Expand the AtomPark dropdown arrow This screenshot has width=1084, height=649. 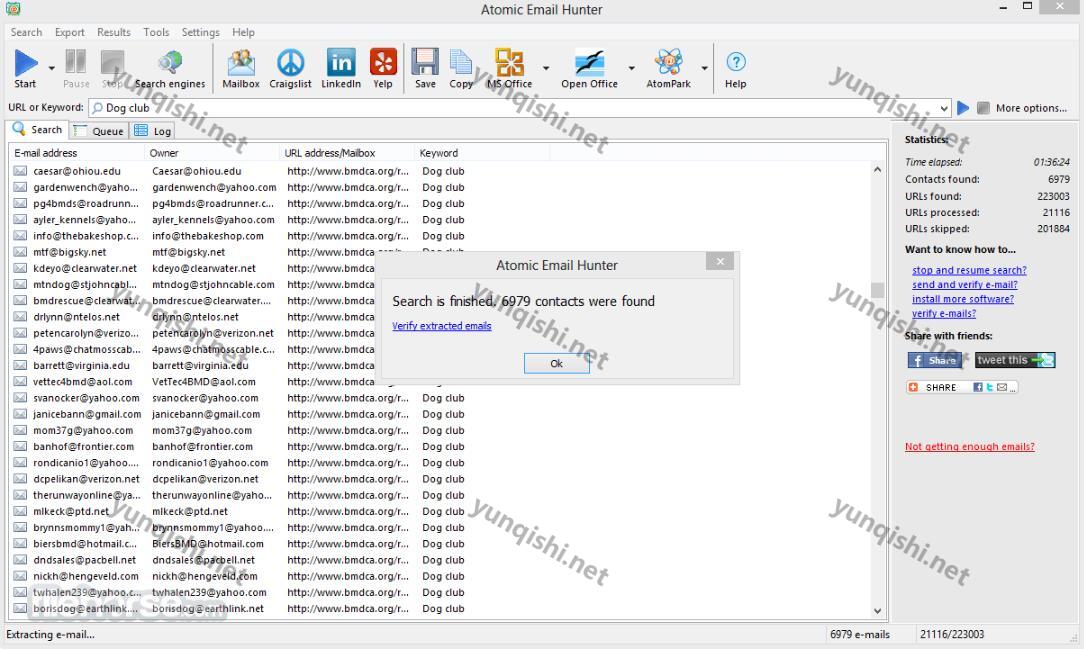click(x=704, y=68)
